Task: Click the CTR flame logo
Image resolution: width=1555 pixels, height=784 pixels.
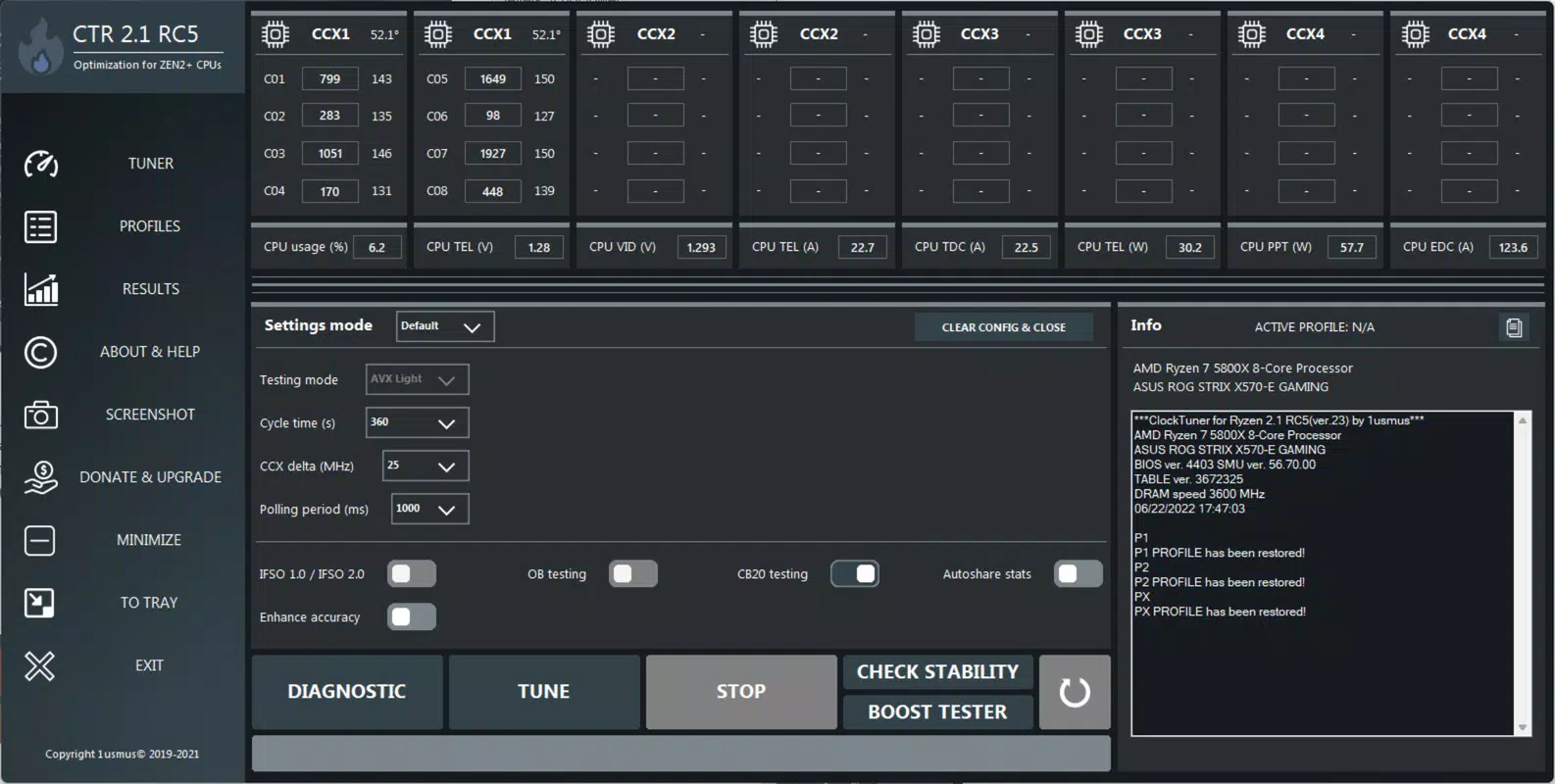Action: coord(39,49)
